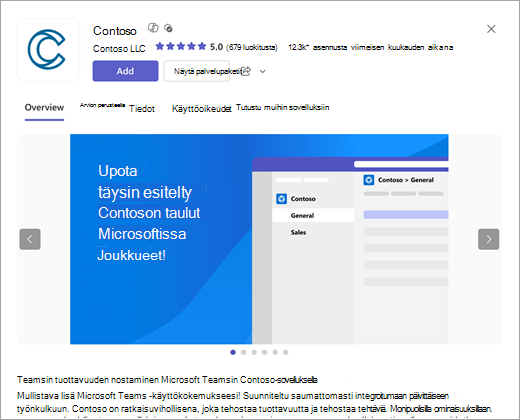Screen dimensions: 520x420
Task: Expand the chevron dropdown beside share icon
Action: [263, 71]
